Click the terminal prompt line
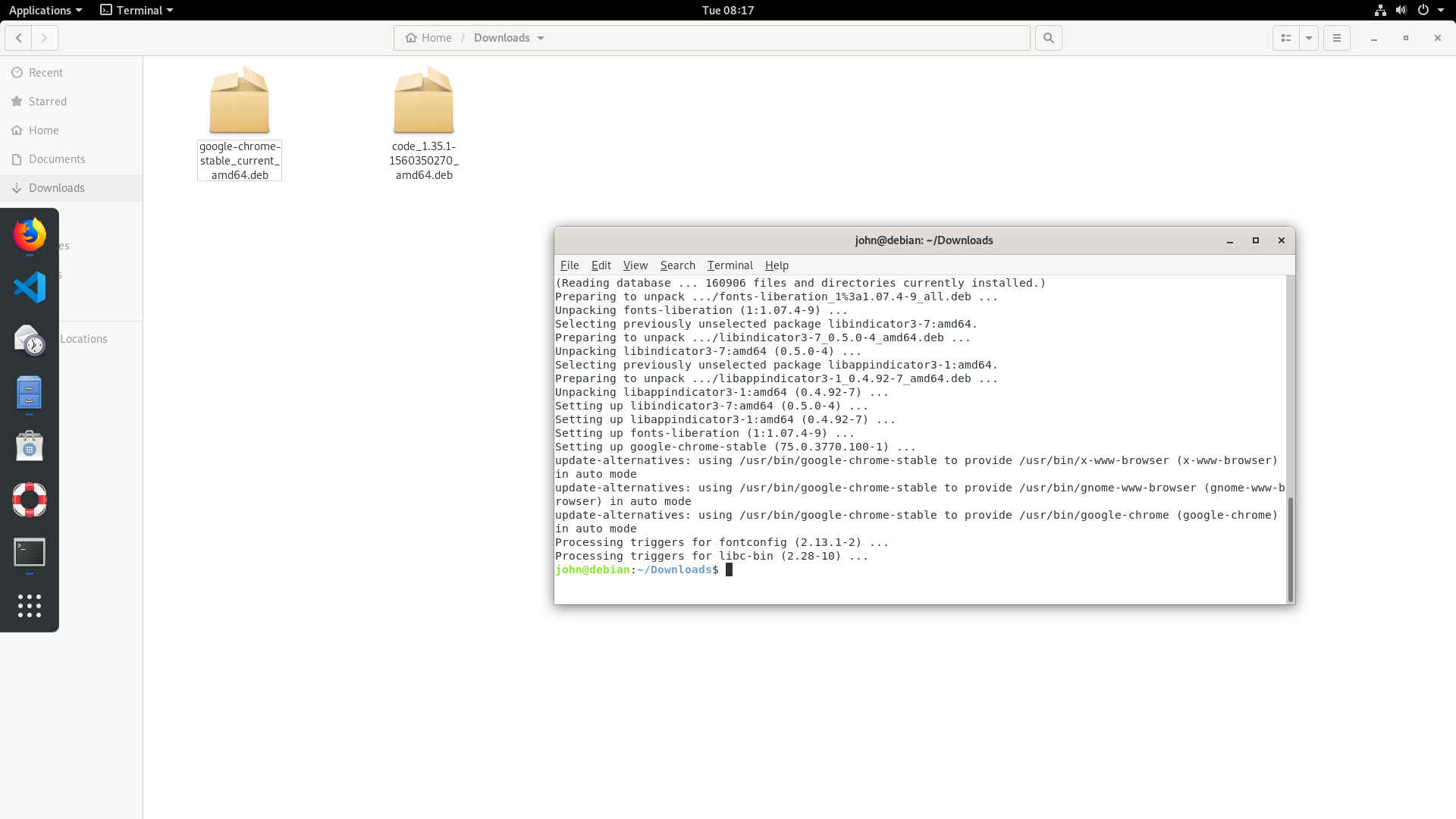1456x819 pixels. click(x=644, y=570)
